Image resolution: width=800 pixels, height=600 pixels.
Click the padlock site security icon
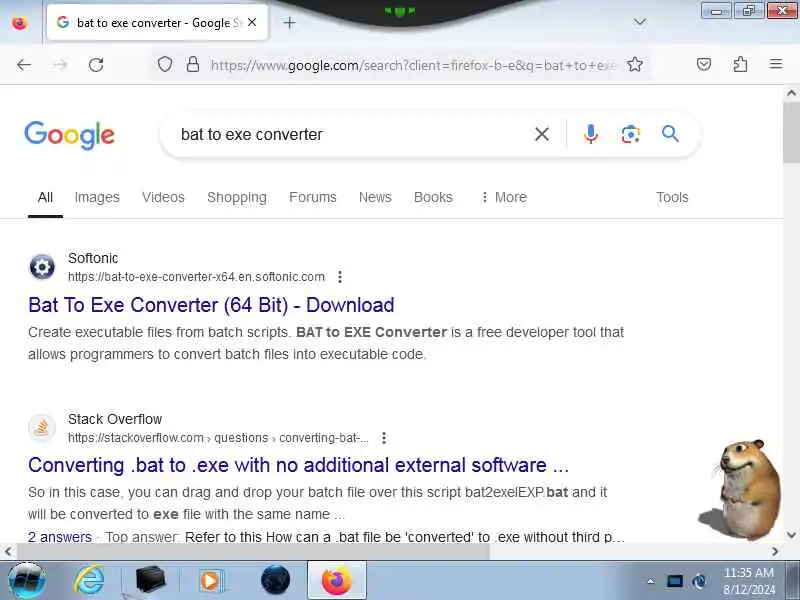tap(193, 64)
